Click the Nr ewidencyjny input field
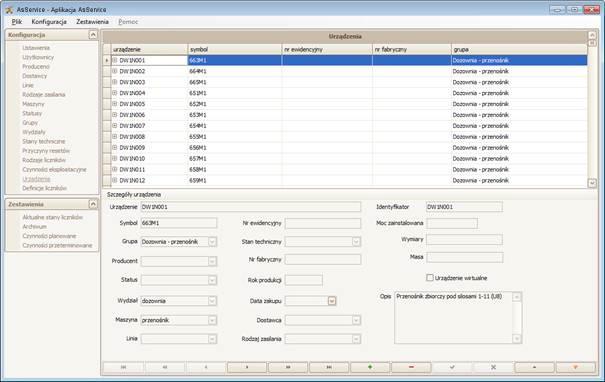Image resolution: width=605 pixels, height=382 pixels. pyautogui.click(x=323, y=223)
